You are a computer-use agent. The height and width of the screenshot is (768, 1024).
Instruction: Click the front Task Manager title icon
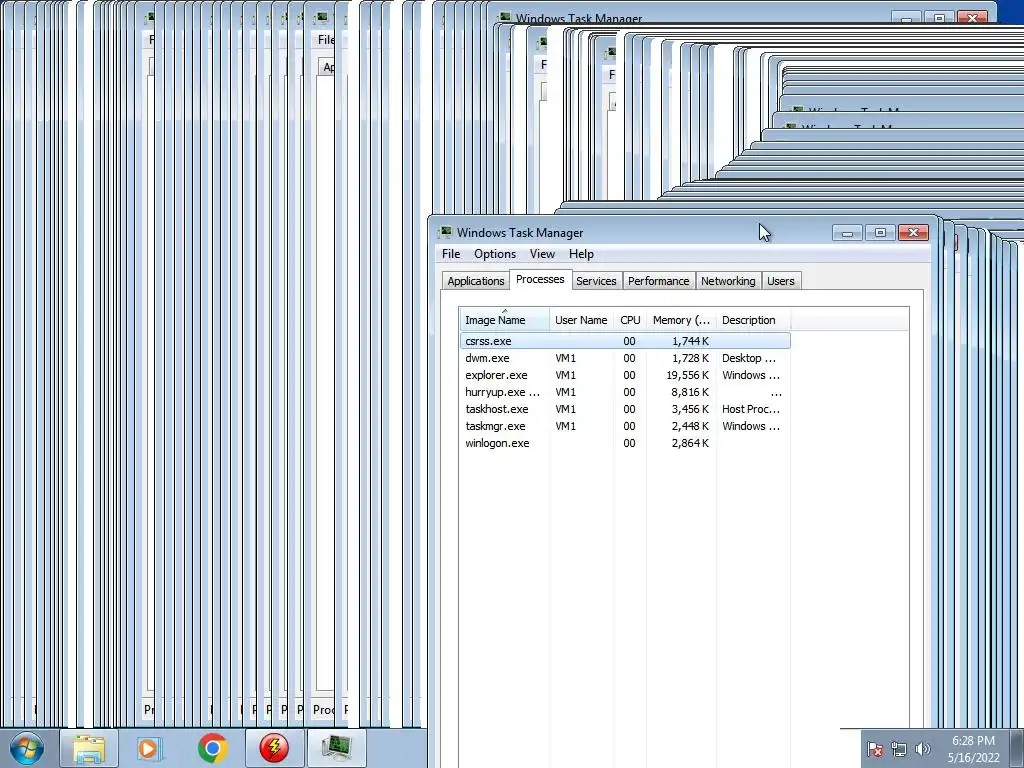445,232
